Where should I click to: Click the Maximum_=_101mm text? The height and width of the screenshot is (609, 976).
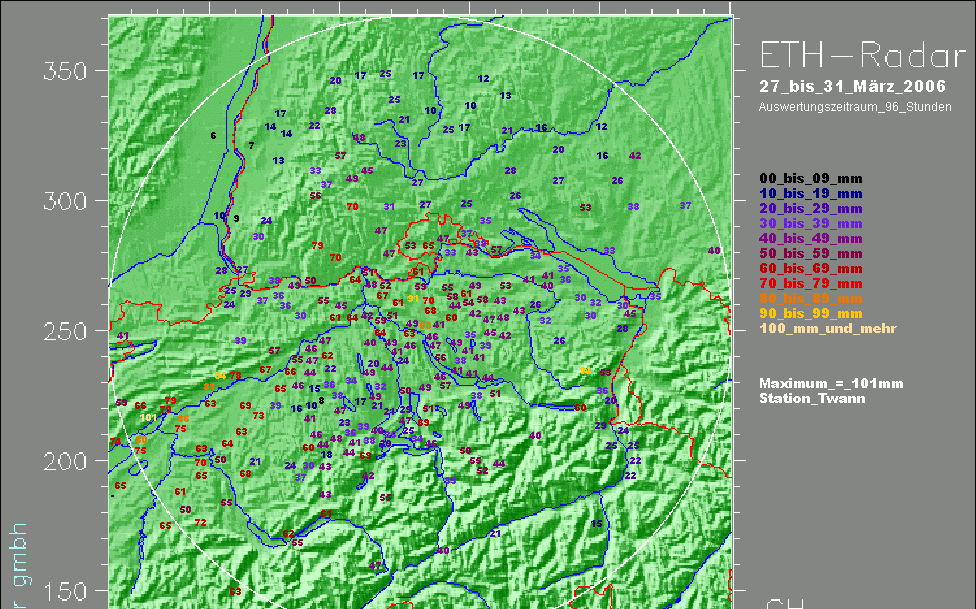(x=831, y=383)
